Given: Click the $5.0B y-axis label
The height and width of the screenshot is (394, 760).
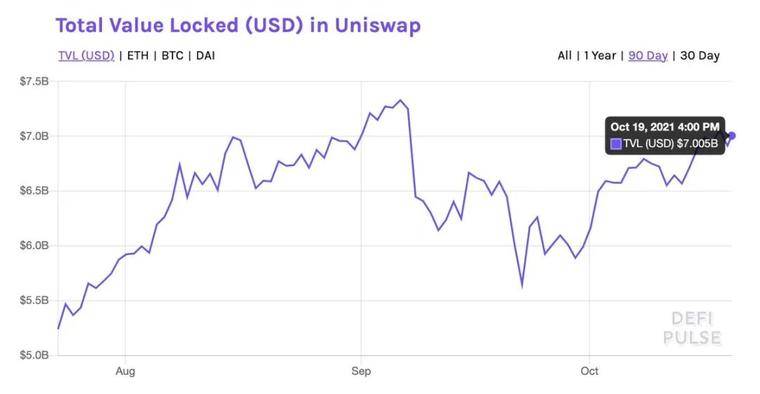Looking at the screenshot, I should (34, 355).
